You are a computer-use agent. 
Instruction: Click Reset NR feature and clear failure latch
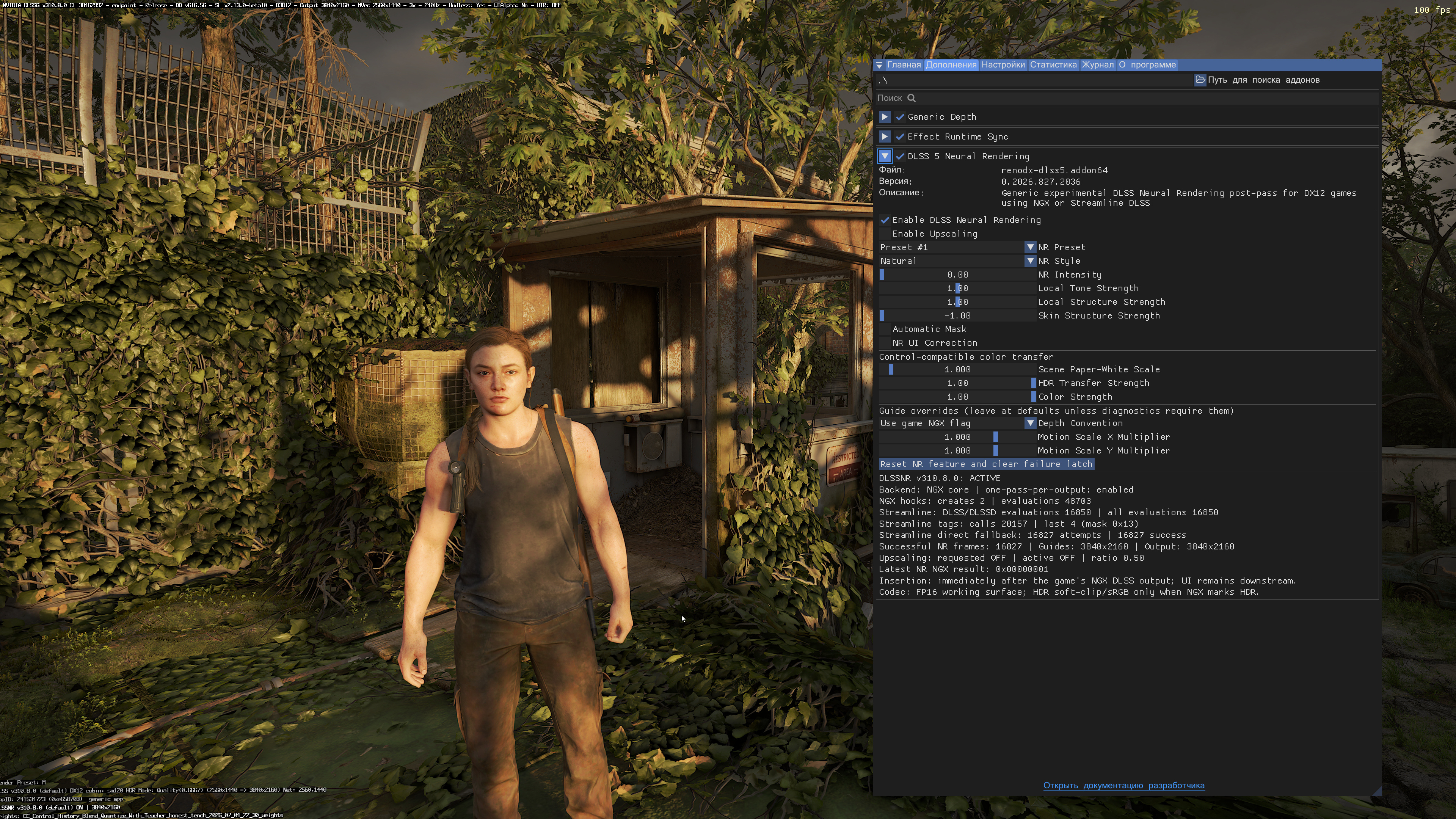click(x=986, y=464)
